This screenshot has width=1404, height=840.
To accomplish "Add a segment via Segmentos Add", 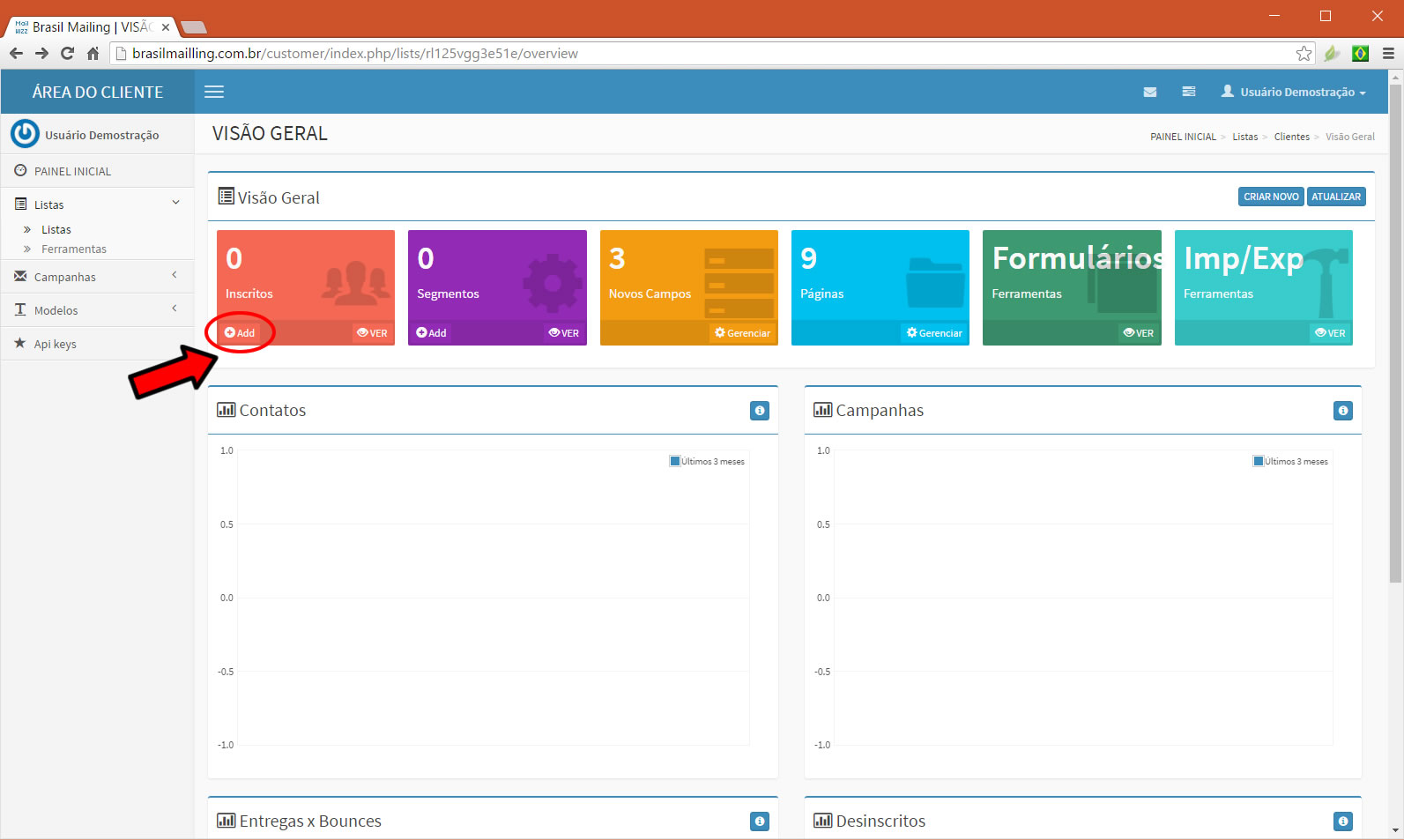I will [x=432, y=333].
